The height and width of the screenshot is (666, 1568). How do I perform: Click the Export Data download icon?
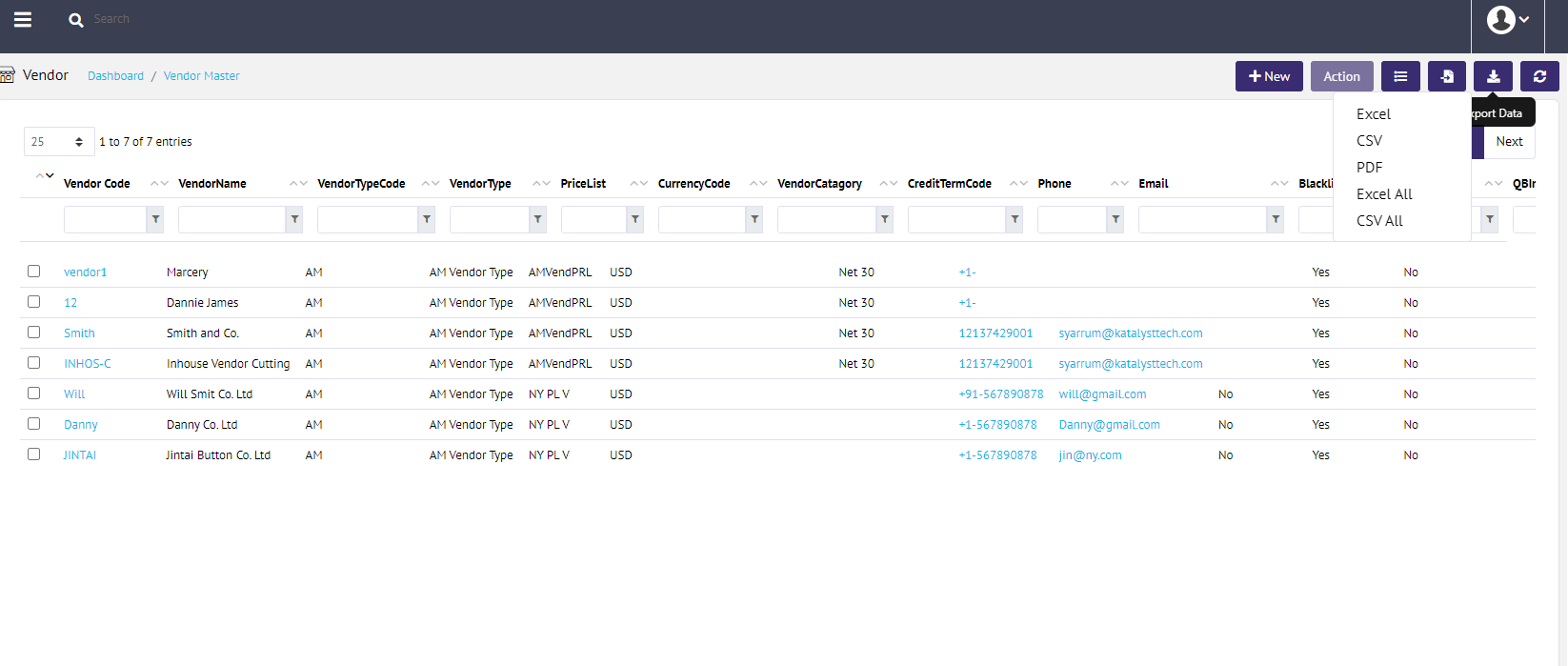(1493, 76)
